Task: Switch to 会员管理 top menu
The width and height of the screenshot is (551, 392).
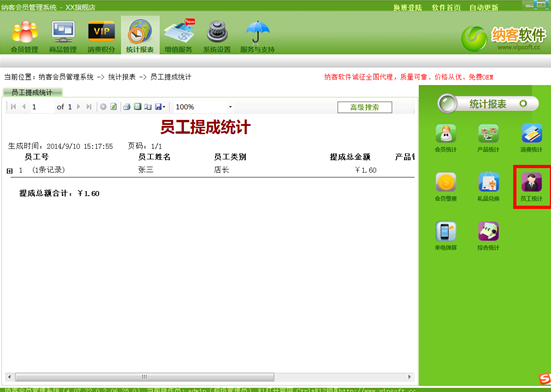Action: pos(24,36)
